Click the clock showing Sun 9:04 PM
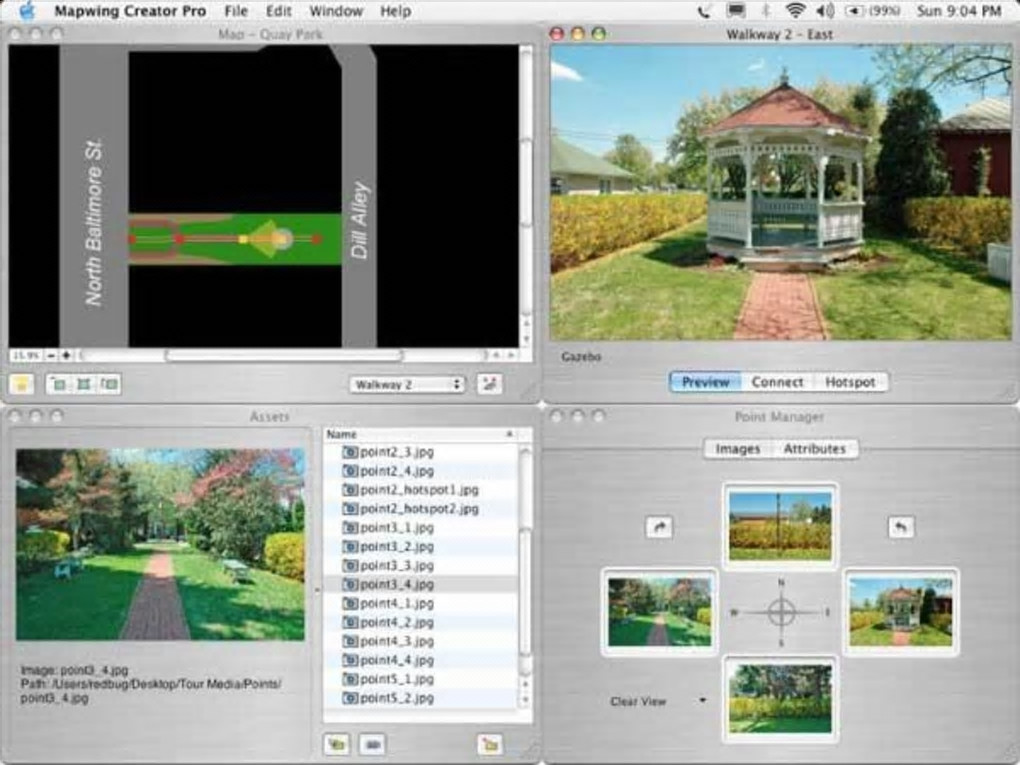This screenshot has width=1020, height=765. 959,11
